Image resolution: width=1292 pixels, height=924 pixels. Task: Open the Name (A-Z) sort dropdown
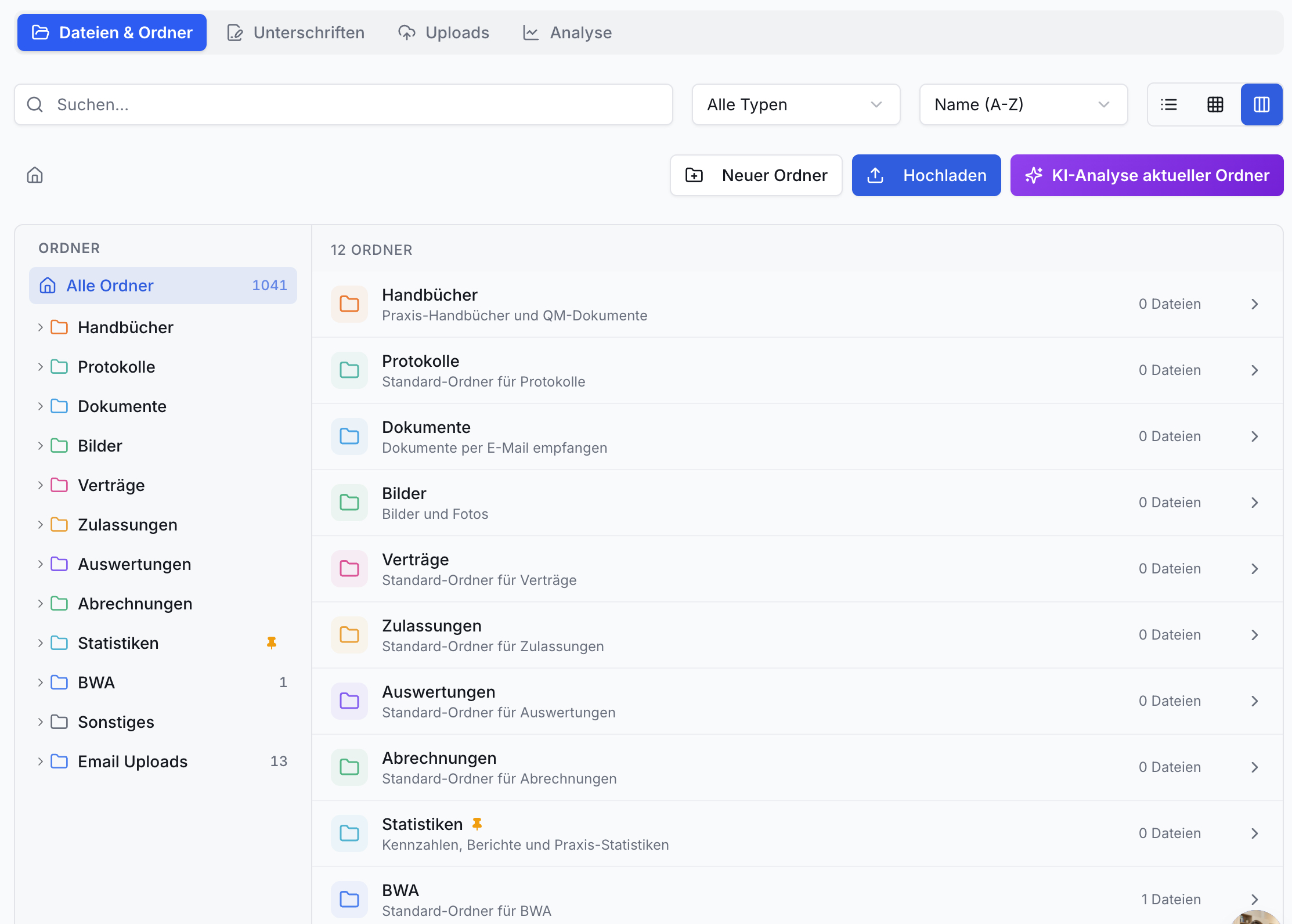(1023, 104)
